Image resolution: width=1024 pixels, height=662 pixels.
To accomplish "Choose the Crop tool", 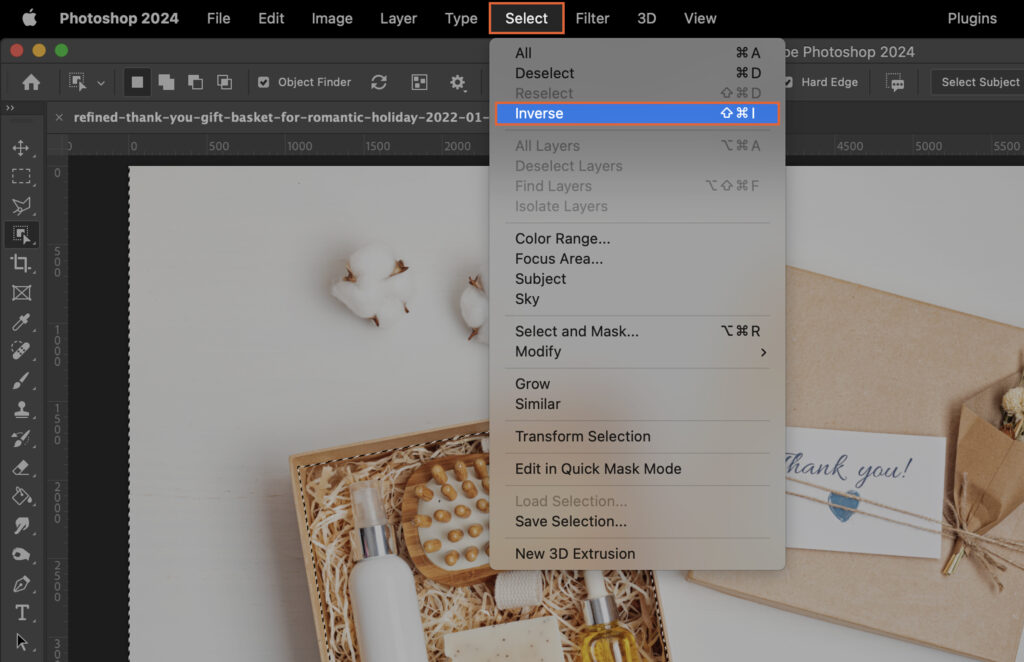I will [22, 263].
